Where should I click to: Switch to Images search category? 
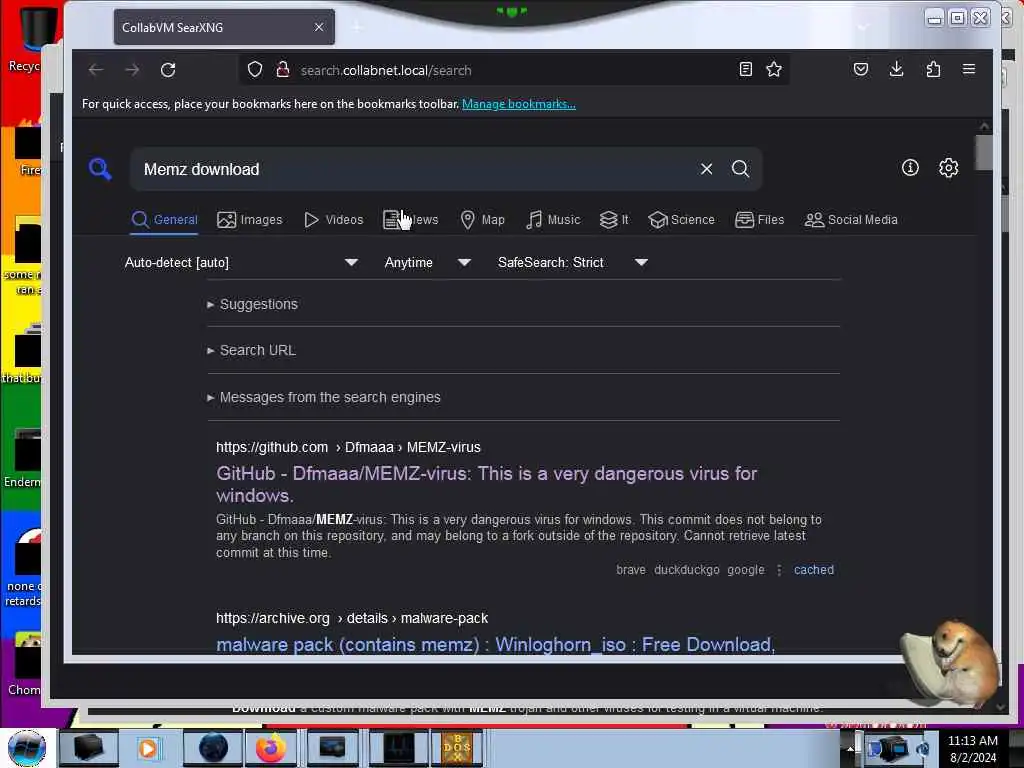249,220
